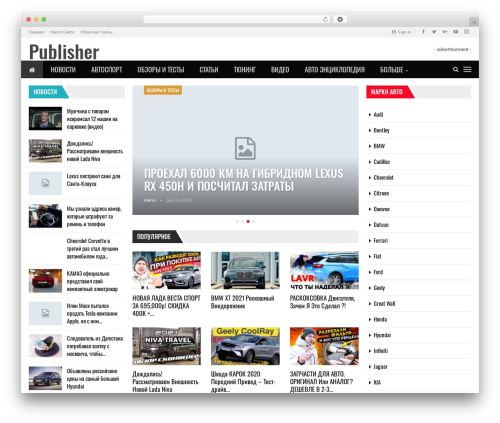Open the АВТО ЭНЦИКЛОПЕДИЯ menu item
This screenshot has width=500, height=423.
tap(334, 70)
